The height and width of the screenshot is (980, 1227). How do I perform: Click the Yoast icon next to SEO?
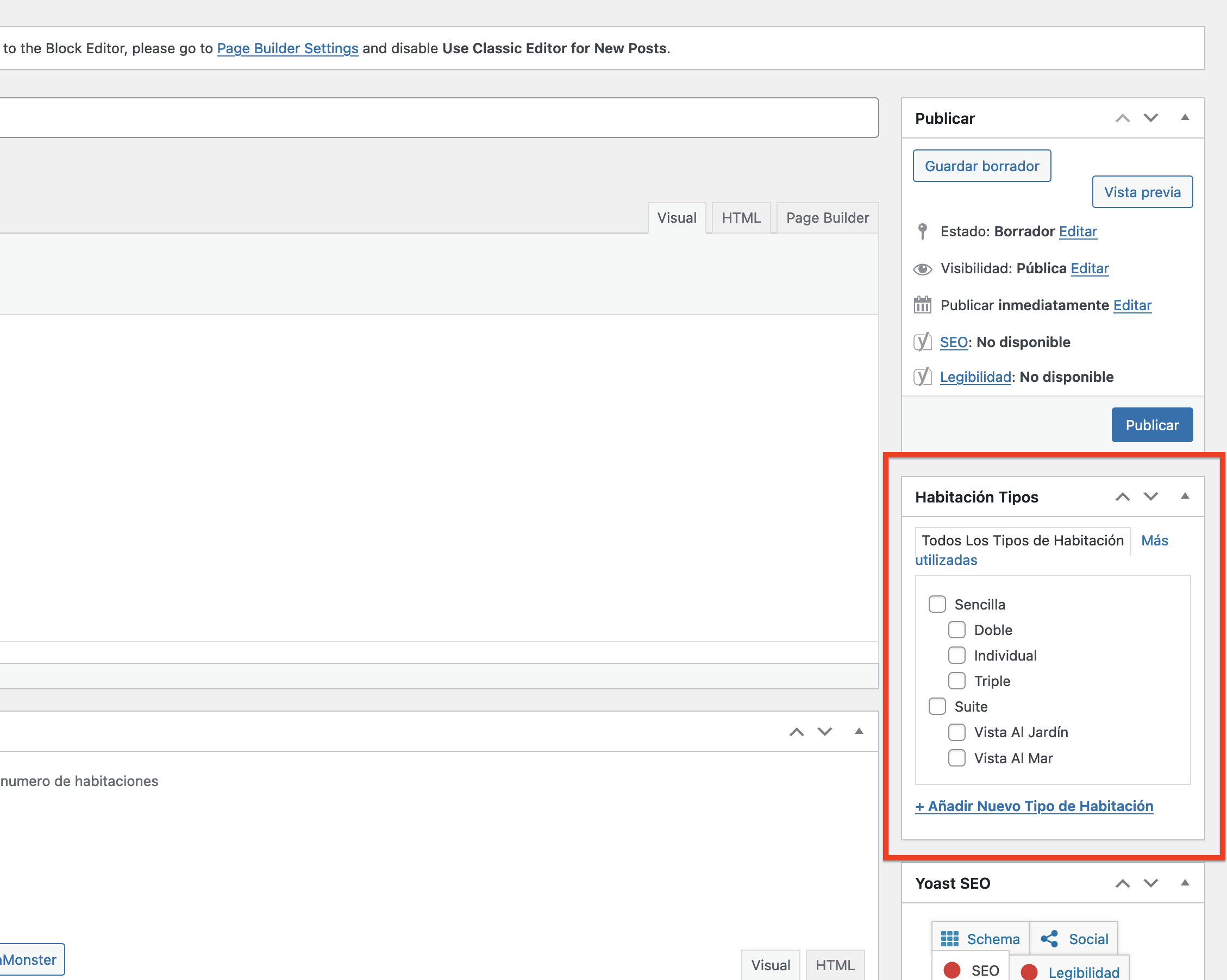tap(922, 342)
